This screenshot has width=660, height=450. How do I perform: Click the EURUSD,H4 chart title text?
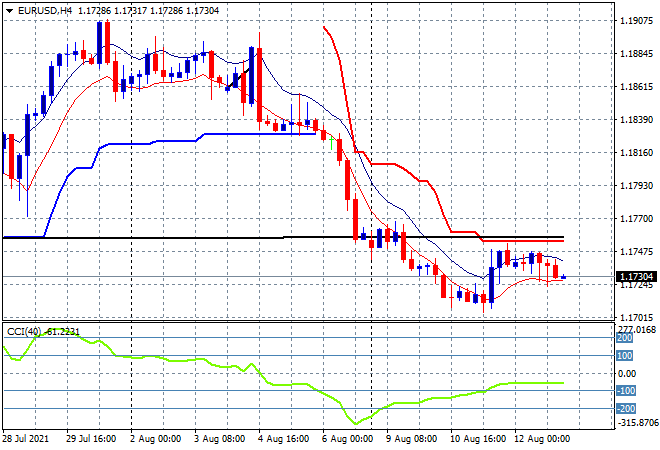45,11
